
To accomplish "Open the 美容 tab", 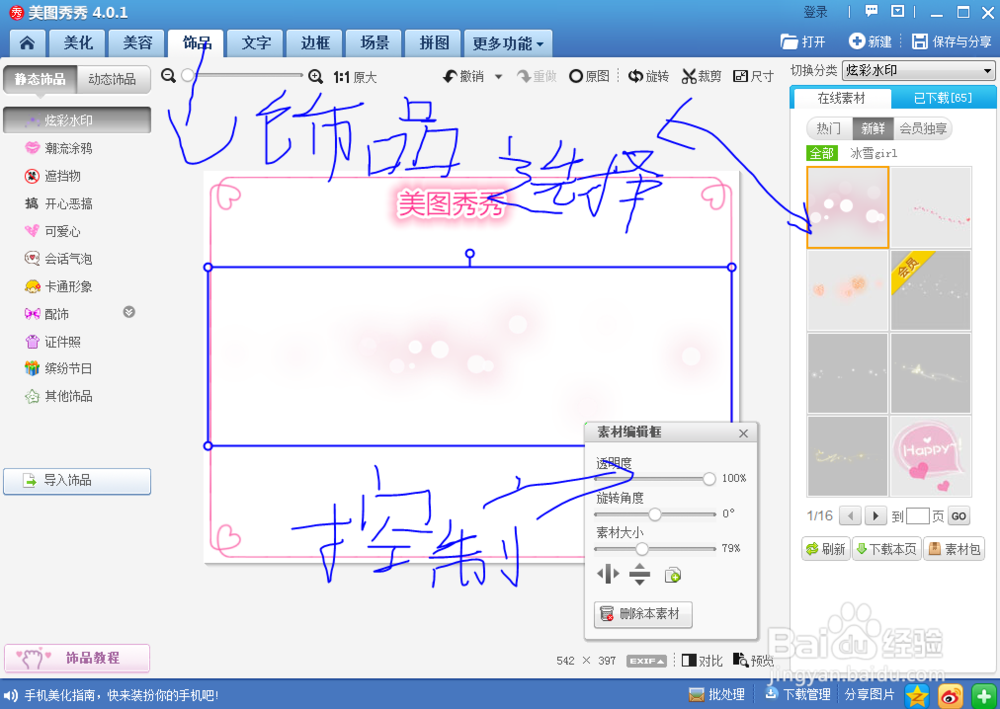I will (137, 43).
